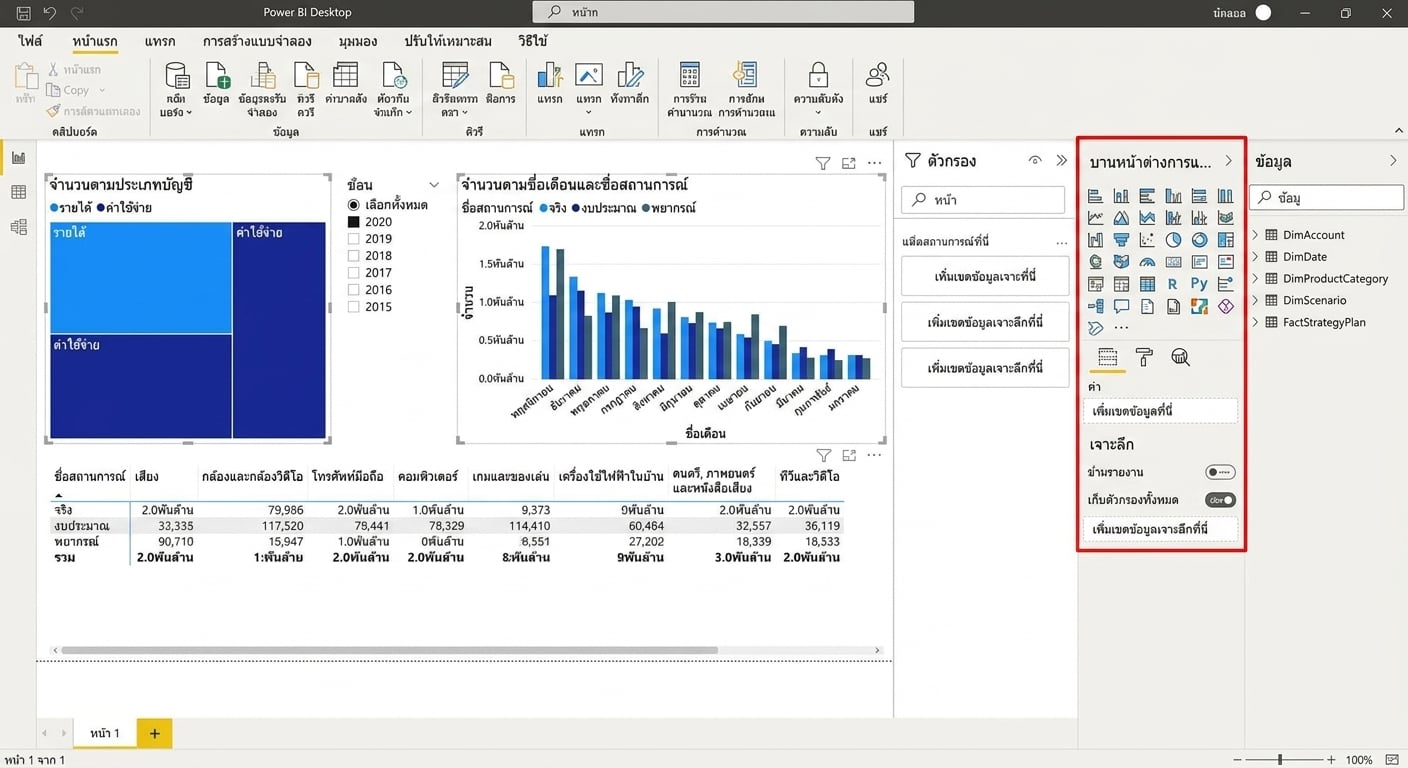Insert a pie chart visual
The height and width of the screenshot is (768, 1408).
coord(1173,240)
